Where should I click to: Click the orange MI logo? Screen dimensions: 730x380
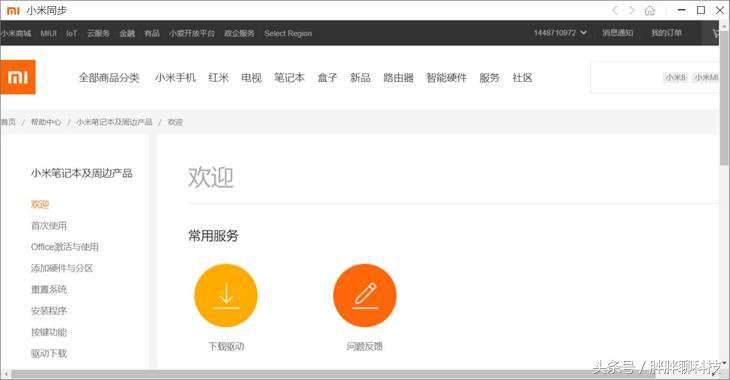tap(18, 77)
